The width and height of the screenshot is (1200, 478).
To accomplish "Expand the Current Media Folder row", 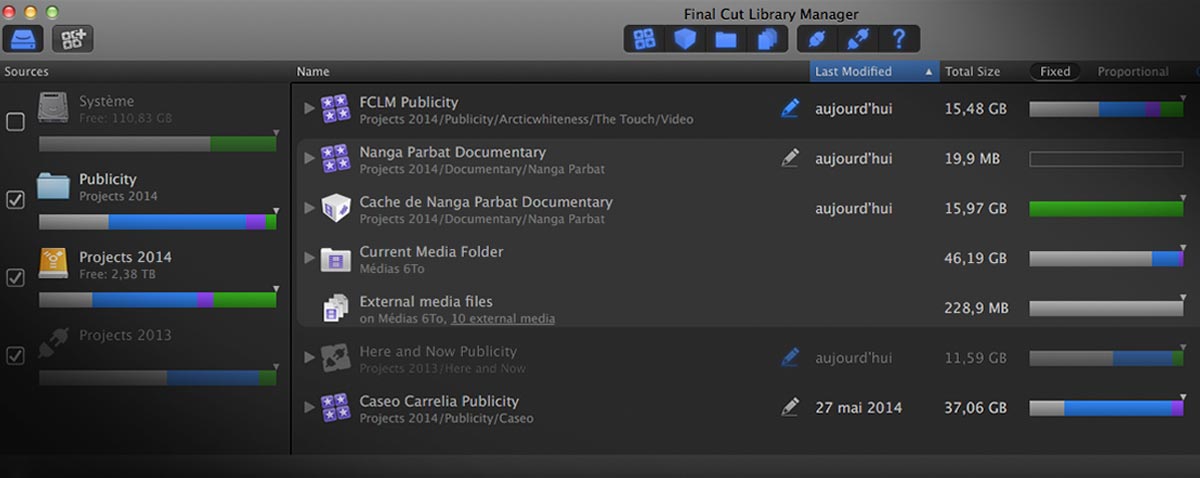I will (309, 258).
